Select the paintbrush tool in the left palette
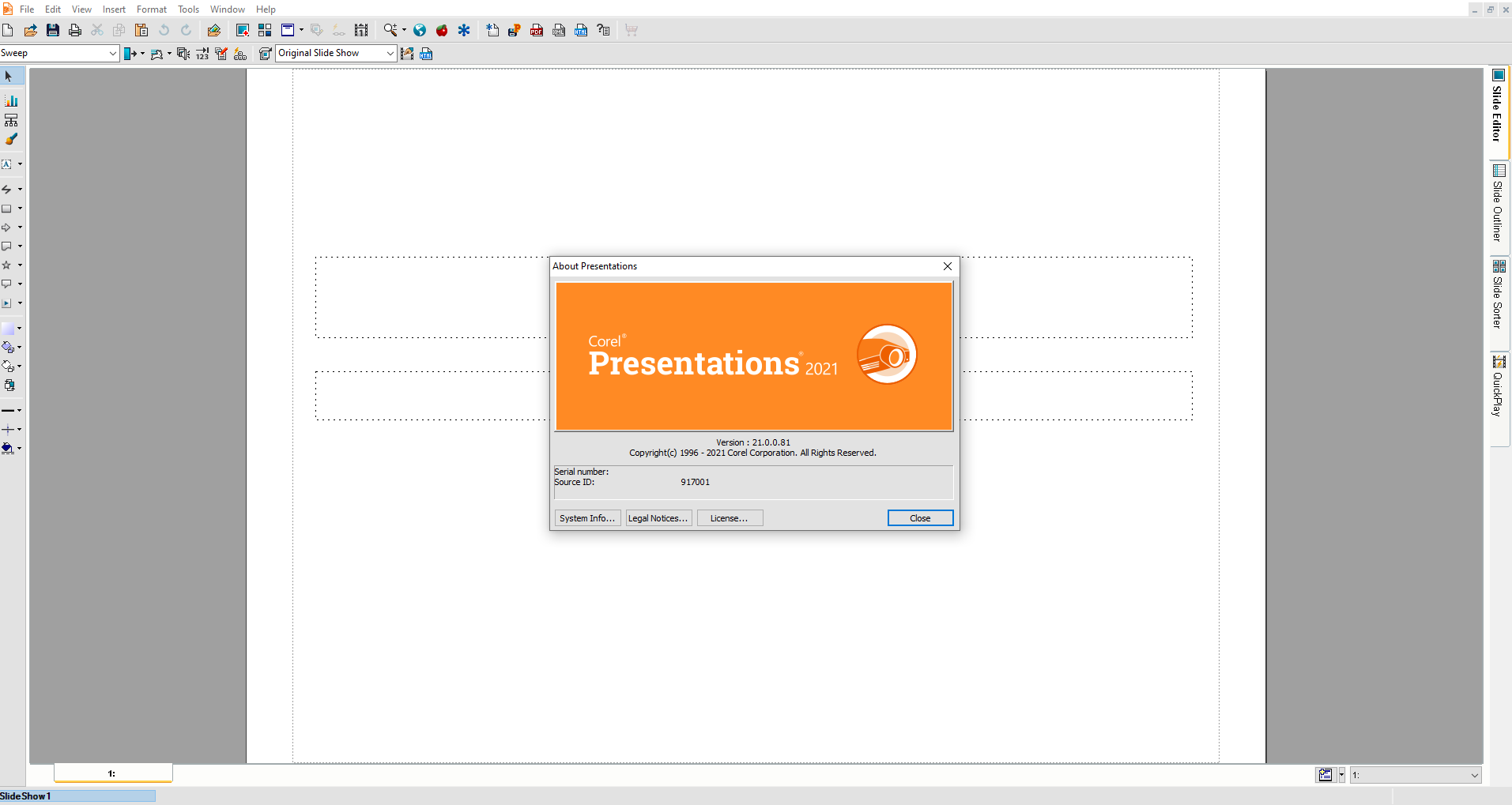The height and width of the screenshot is (805, 1512). (x=11, y=139)
